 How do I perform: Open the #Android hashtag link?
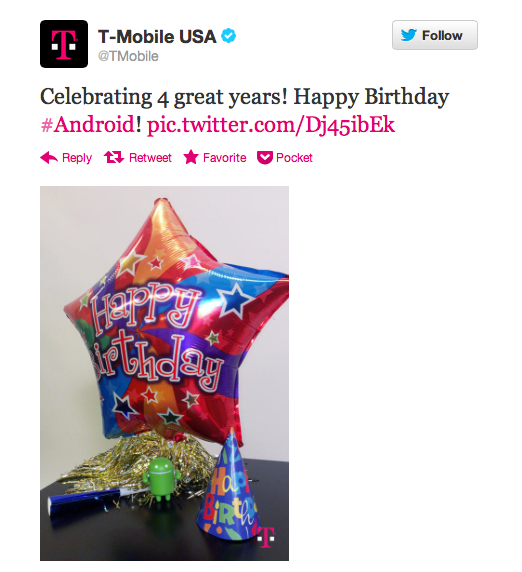88,124
